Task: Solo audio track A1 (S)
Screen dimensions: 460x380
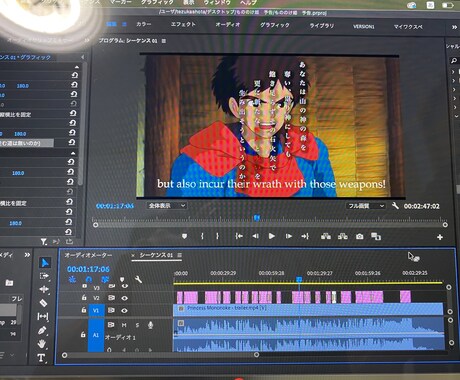Action: [x=137, y=325]
